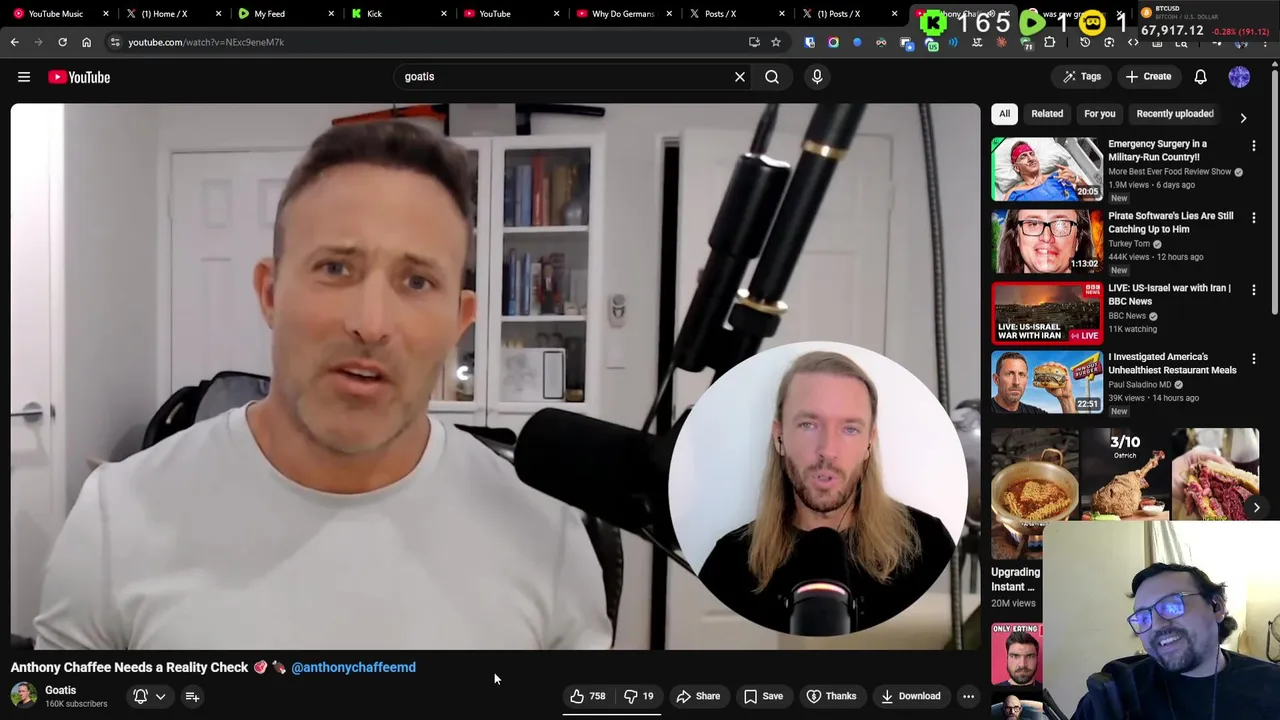This screenshot has width=1280, height=720.
Task: Bookmark this page with star
Action: click(775, 42)
